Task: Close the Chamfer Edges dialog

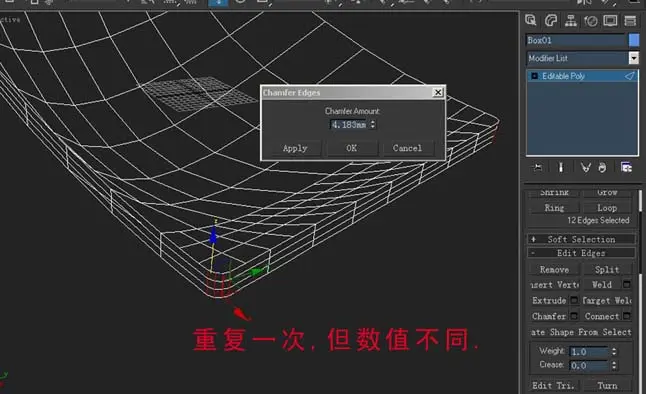Action: (x=438, y=92)
